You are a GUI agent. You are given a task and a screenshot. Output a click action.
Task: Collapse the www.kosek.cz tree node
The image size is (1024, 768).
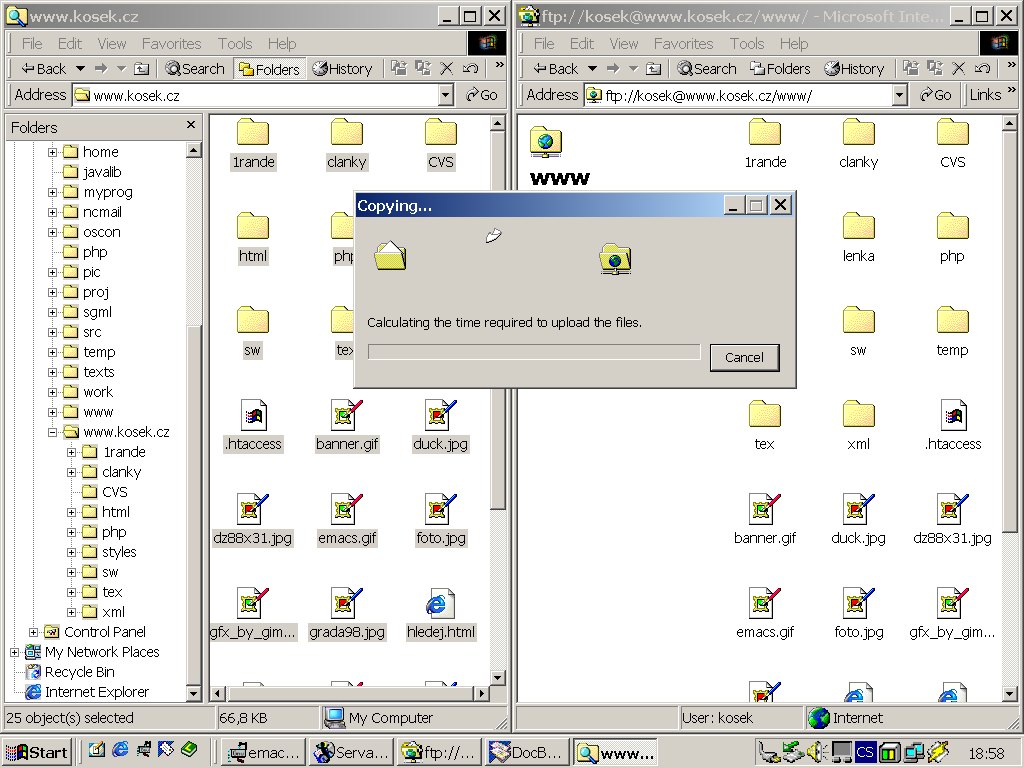coord(52,432)
